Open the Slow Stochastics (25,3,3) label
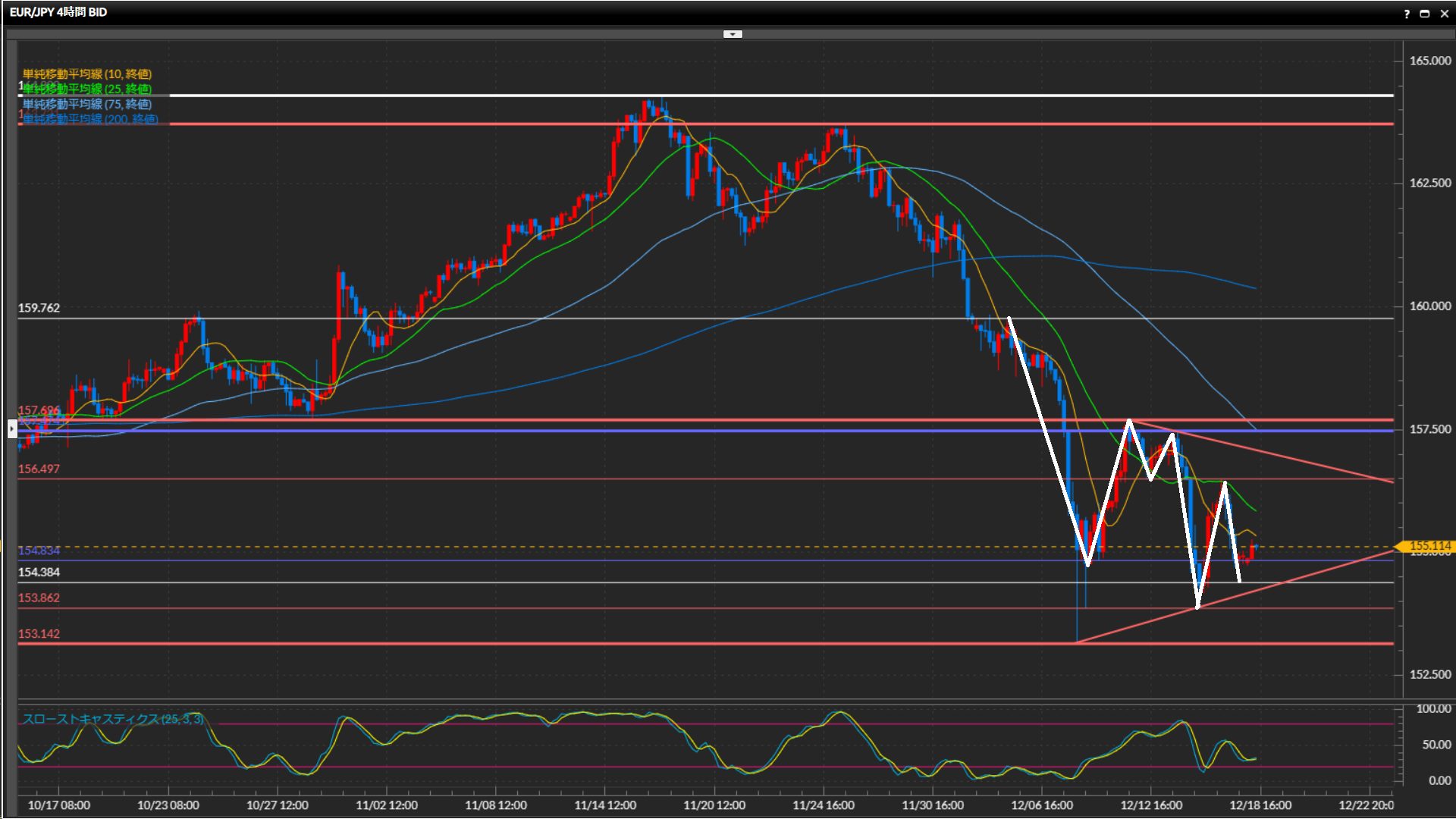 pos(112,719)
